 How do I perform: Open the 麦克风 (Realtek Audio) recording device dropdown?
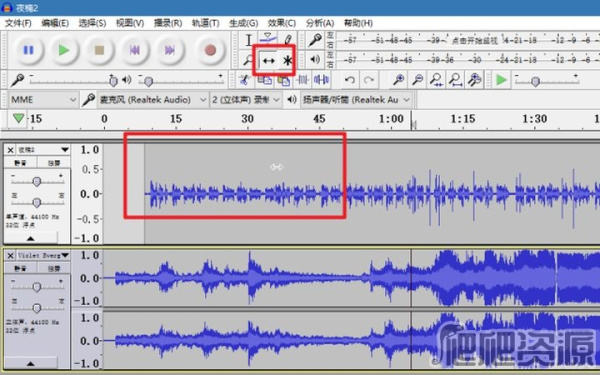(x=153, y=100)
